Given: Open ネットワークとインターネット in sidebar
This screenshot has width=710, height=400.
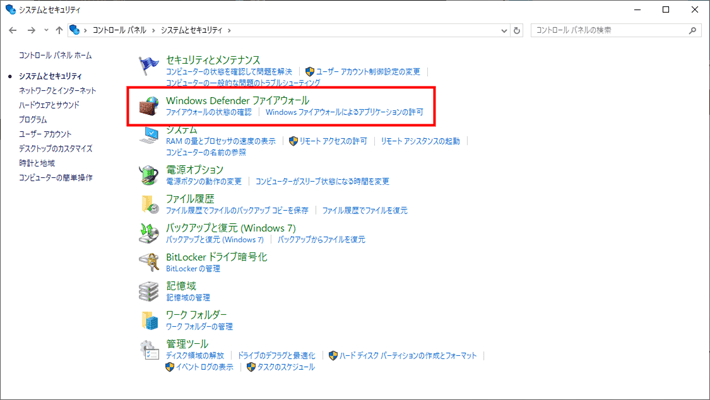Looking at the screenshot, I should tap(58, 91).
